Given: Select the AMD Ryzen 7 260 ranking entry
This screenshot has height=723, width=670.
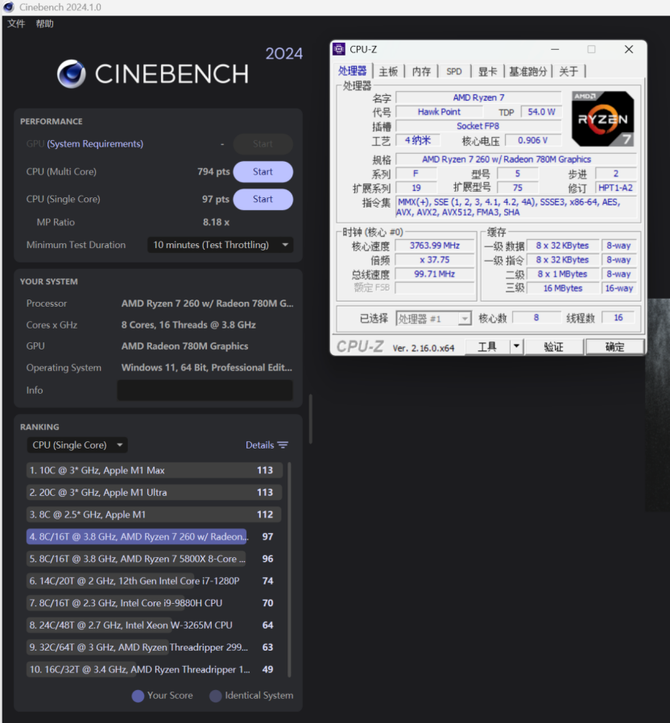Looking at the screenshot, I should pyautogui.click(x=137, y=537).
